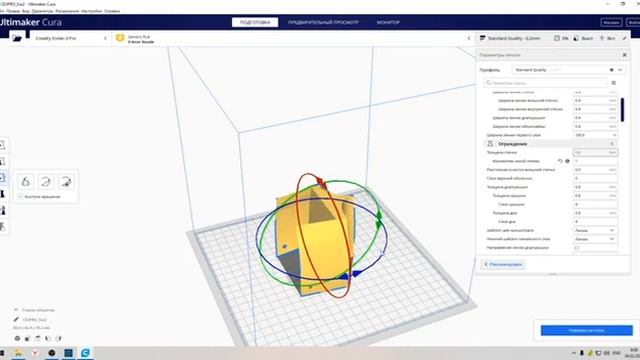Switch to left view orientation icon

click(48, 338)
